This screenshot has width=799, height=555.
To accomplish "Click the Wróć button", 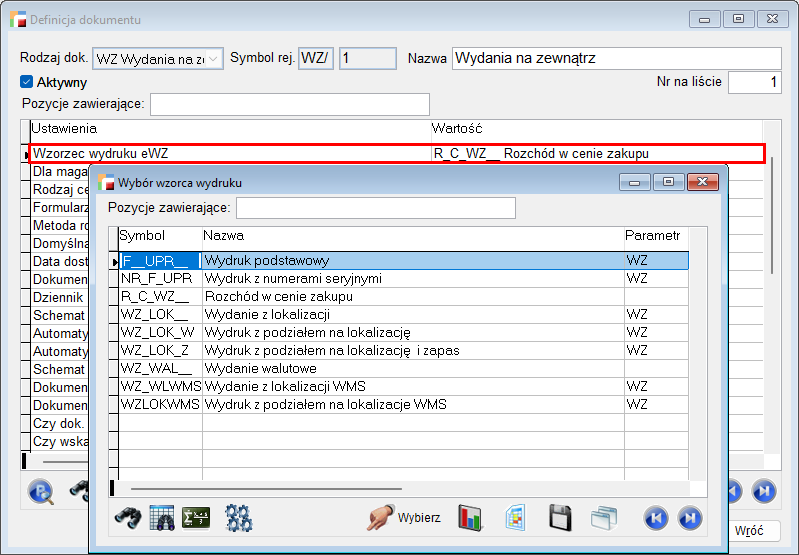I will coord(750,530).
